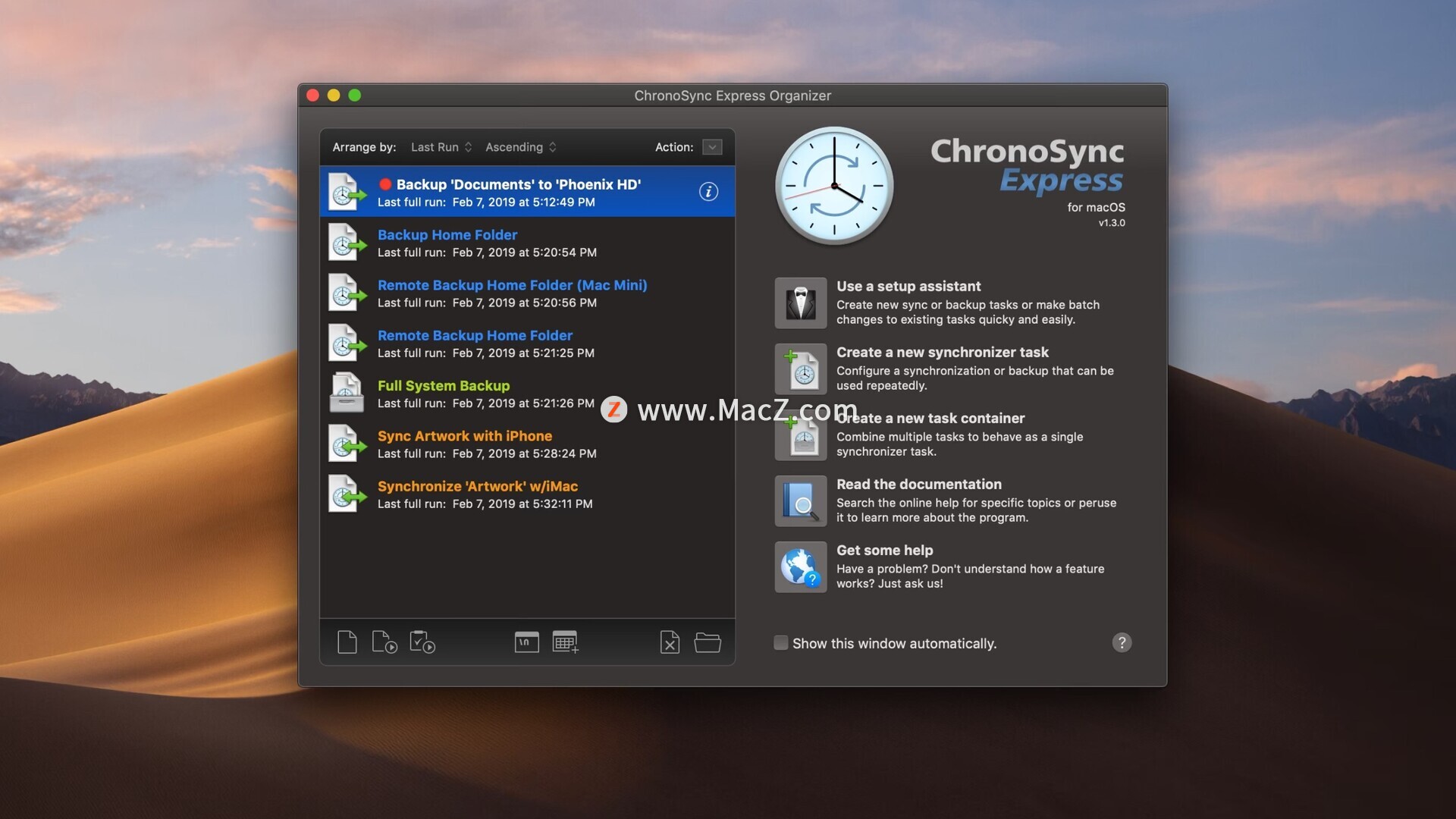1456x819 pixels.
Task: Click the new document icon in bottom toolbar
Action: point(347,642)
